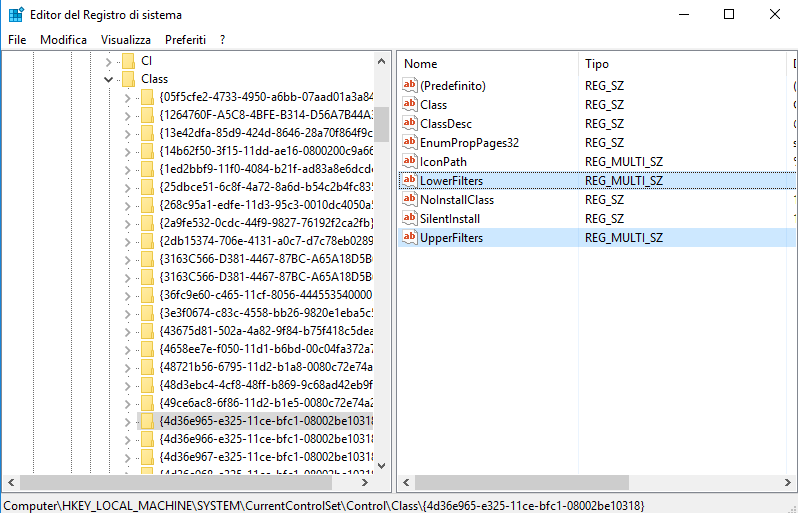Screen dimensions: 798x513
Task: Click the UpperFilters value icon
Action: click(410, 238)
